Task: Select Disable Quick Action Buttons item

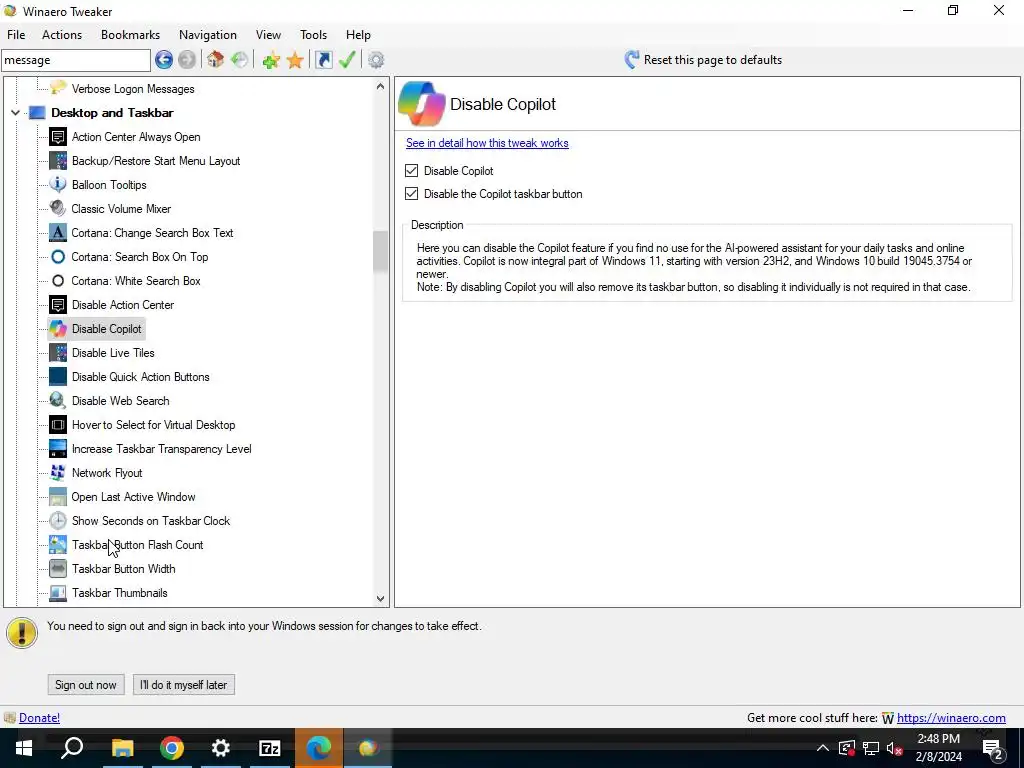Action: tap(140, 377)
